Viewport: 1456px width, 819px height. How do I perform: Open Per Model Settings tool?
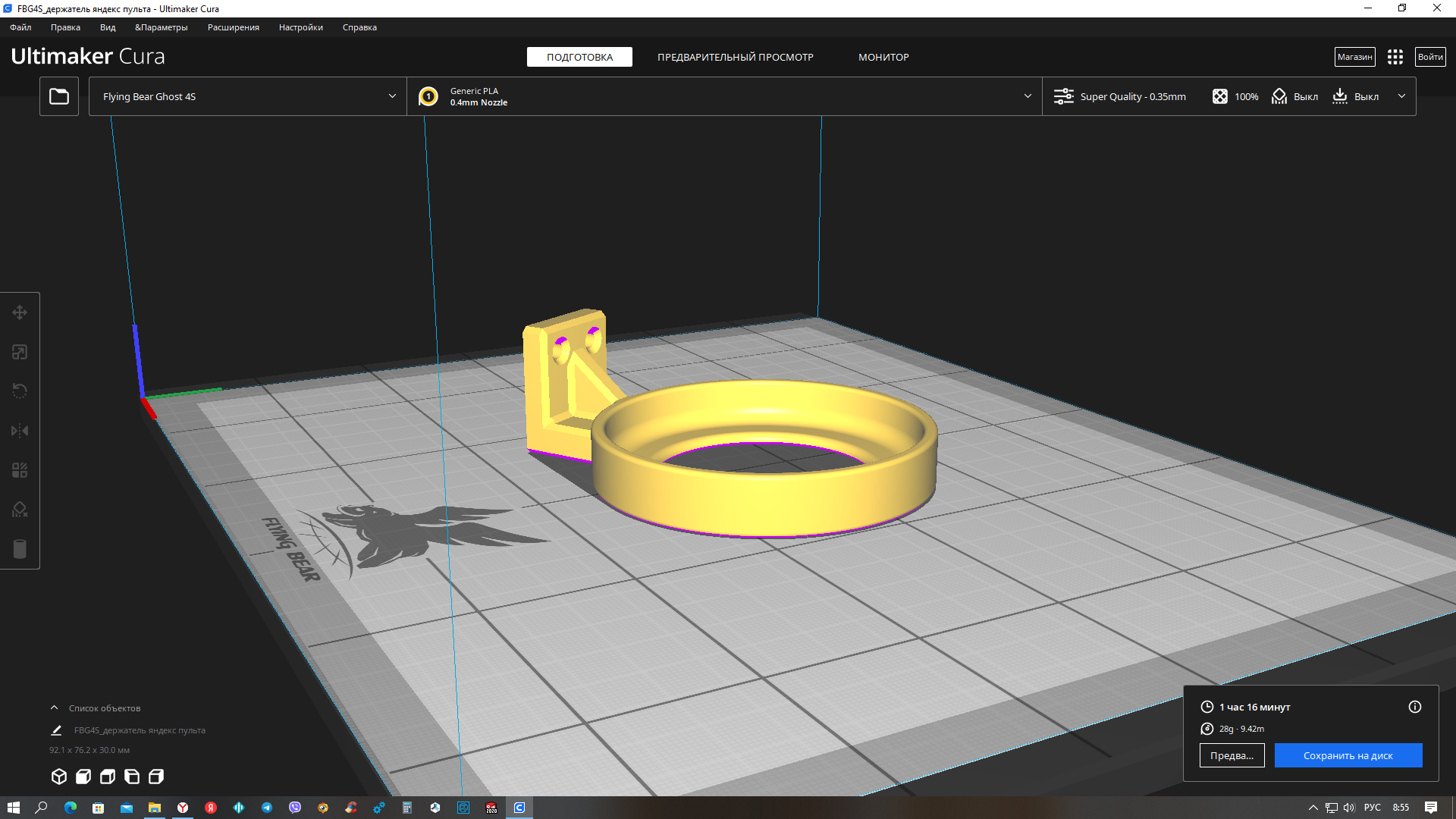[x=20, y=470]
